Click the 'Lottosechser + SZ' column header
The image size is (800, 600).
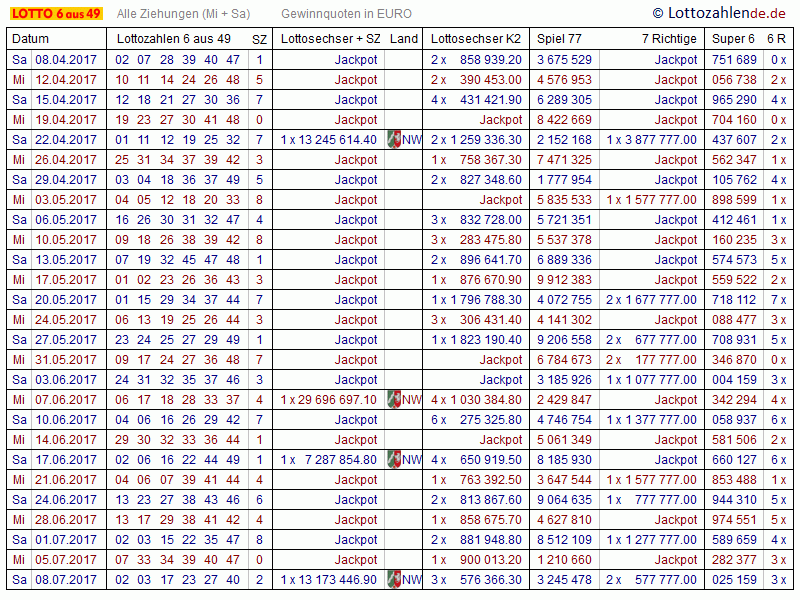[331, 38]
